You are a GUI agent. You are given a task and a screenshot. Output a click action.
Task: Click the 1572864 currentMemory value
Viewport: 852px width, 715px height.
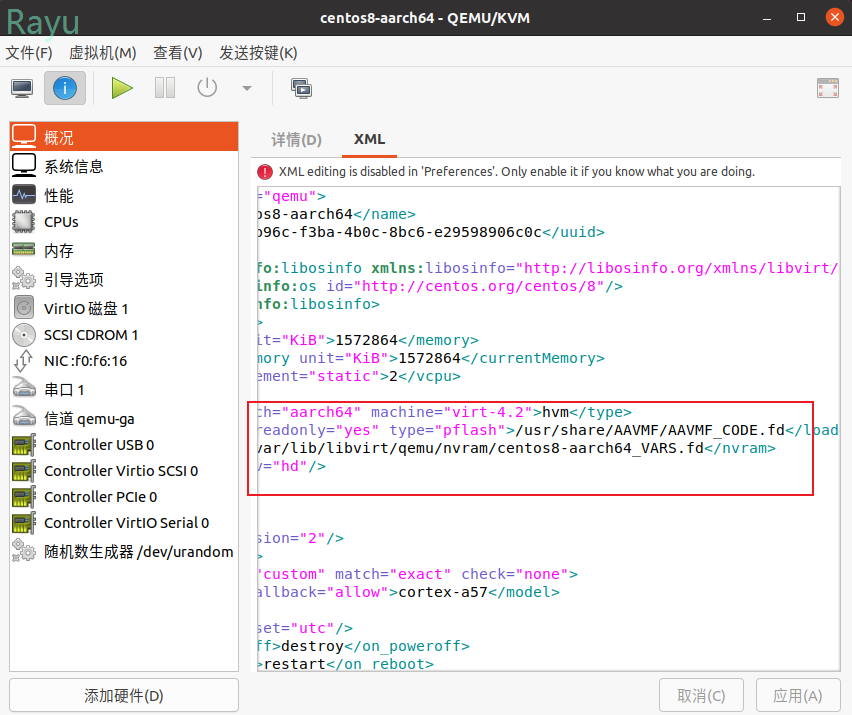[429, 359]
